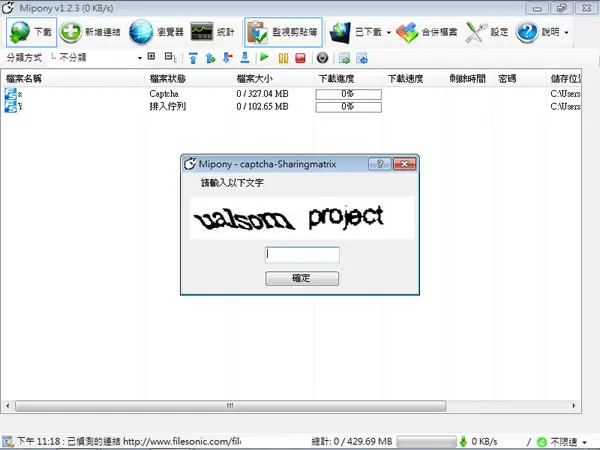Viewport: 600px width, 450px height.
Task: Open the 統計 statistics tab
Action: point(213,32)
